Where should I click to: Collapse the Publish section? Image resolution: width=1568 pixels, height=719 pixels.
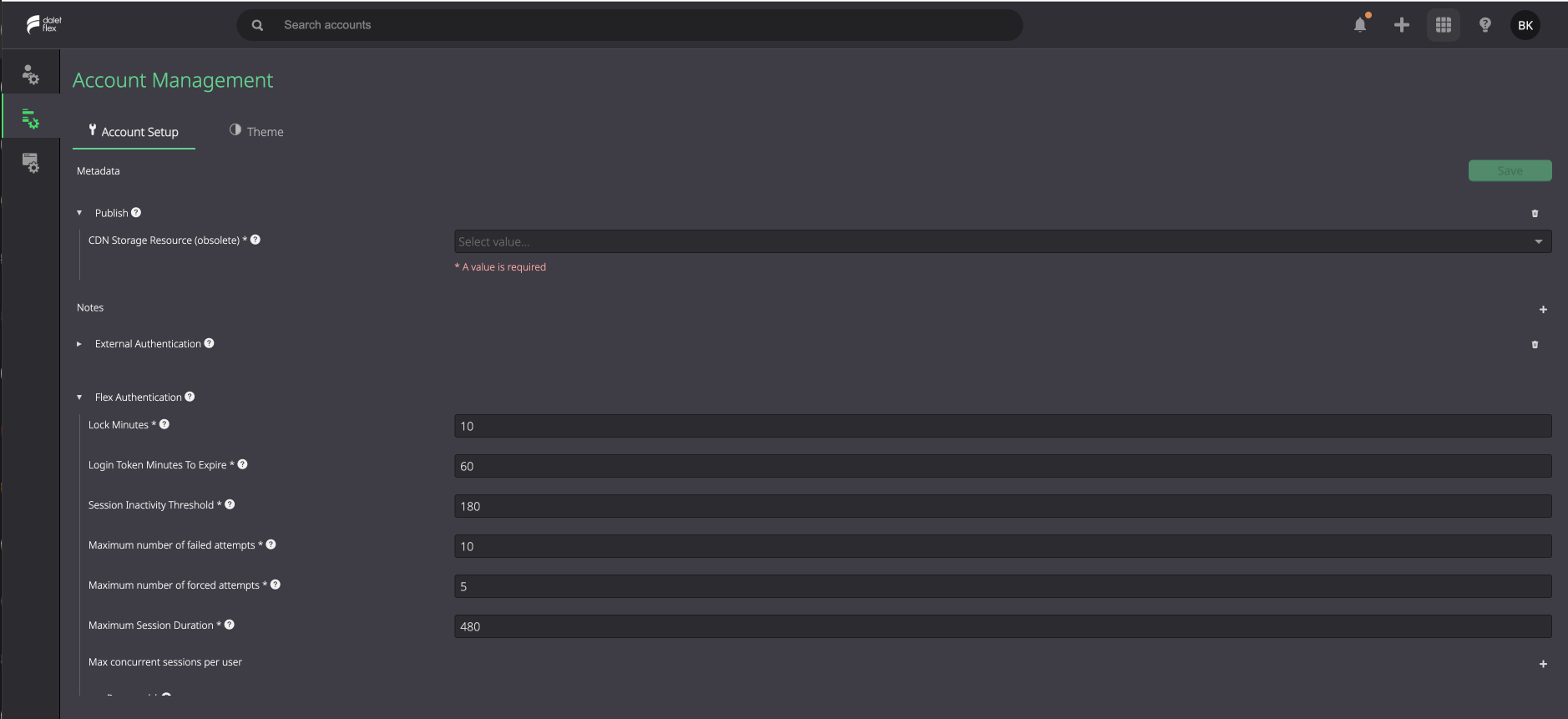click(x=79, y=213)
